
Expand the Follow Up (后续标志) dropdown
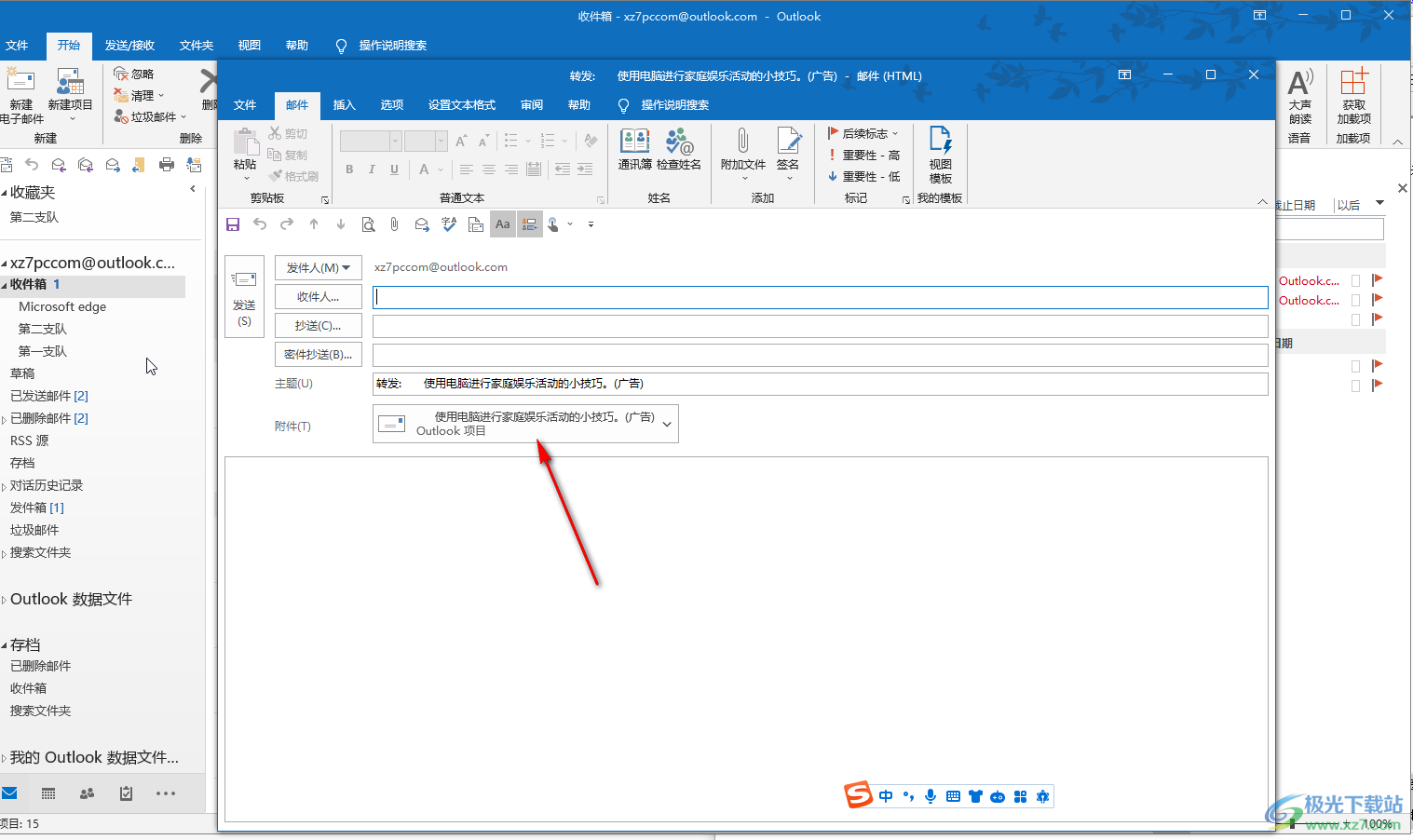(x=864, y=134)
